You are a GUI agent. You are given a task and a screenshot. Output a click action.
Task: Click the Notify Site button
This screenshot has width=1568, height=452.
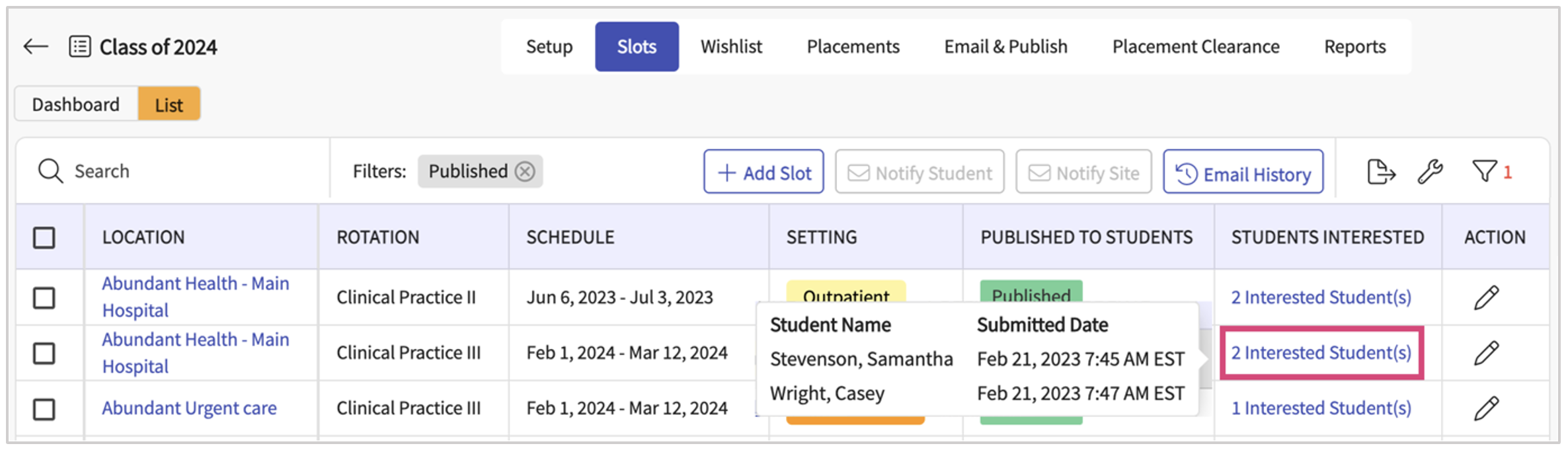[x=1083, y=172]
